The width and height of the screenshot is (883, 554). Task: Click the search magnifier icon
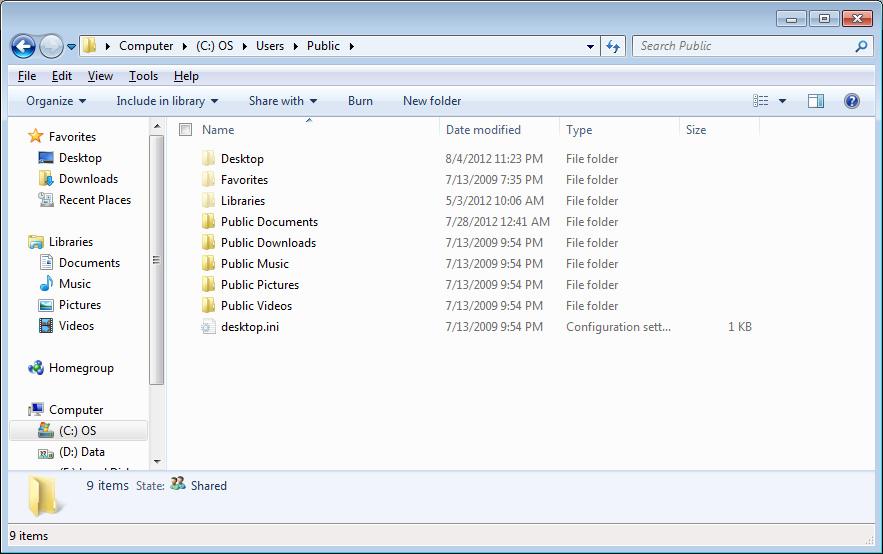pyautogui.click(x=861, y=46)
